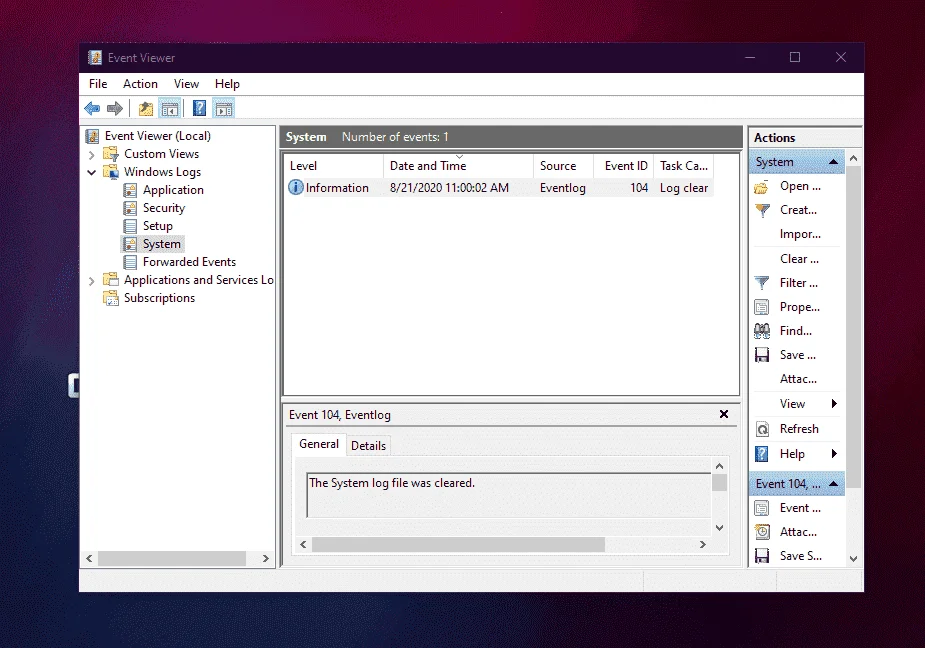
Task: Click Clear Log action
Action: pos(799,259)
